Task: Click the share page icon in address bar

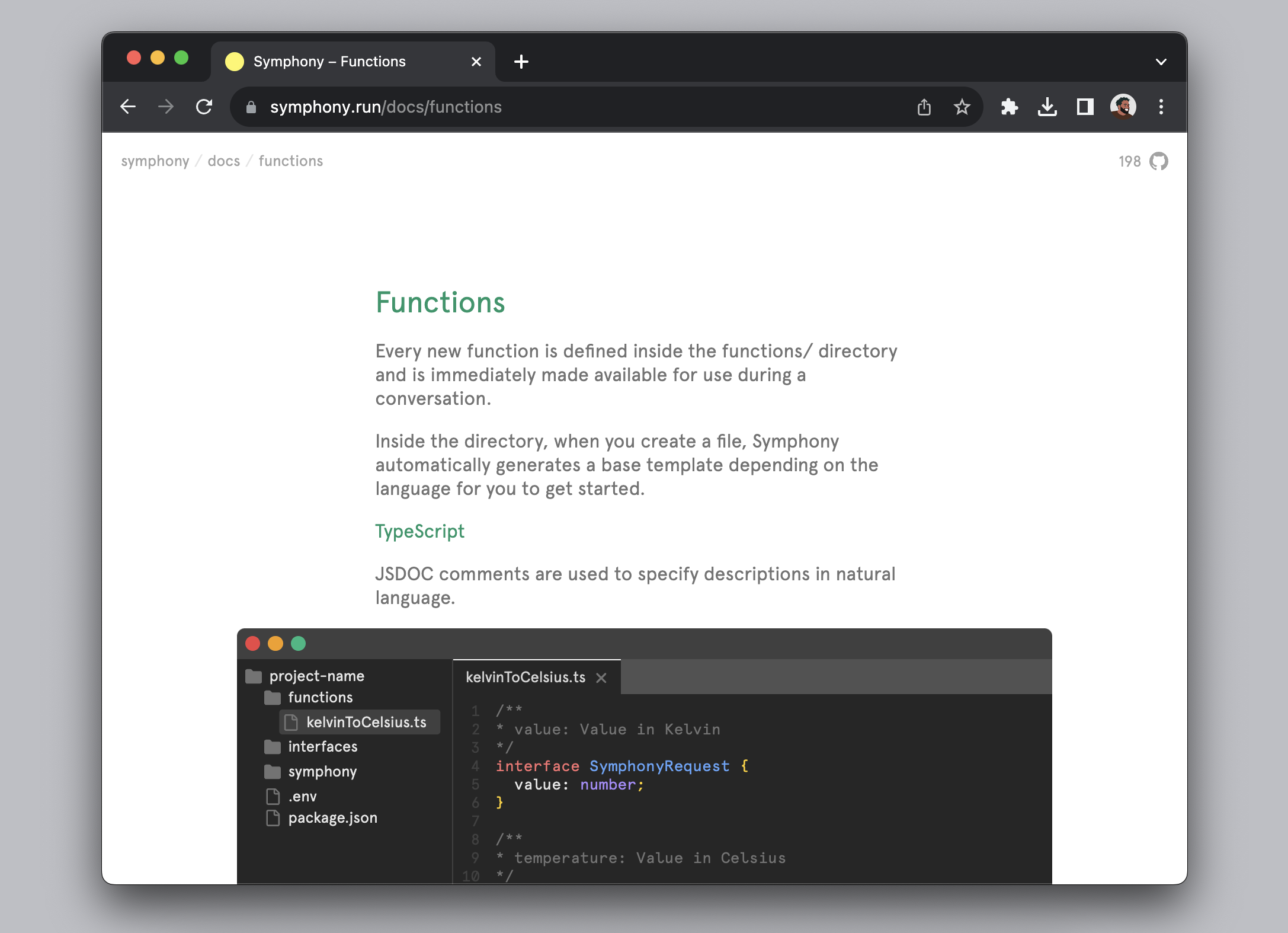Action: tap(924, 107)
